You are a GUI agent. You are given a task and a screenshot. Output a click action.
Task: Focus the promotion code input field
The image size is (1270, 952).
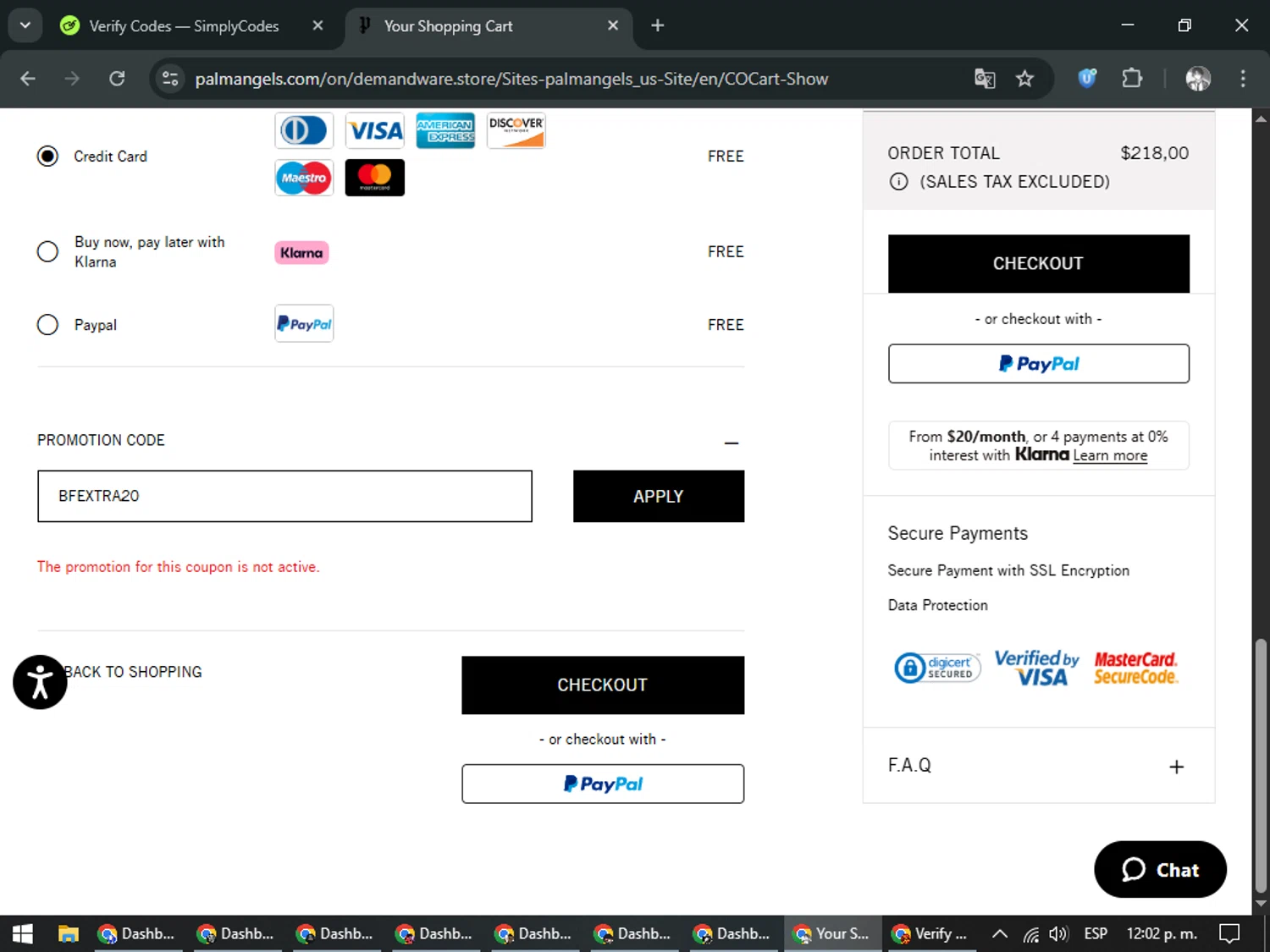284,496
